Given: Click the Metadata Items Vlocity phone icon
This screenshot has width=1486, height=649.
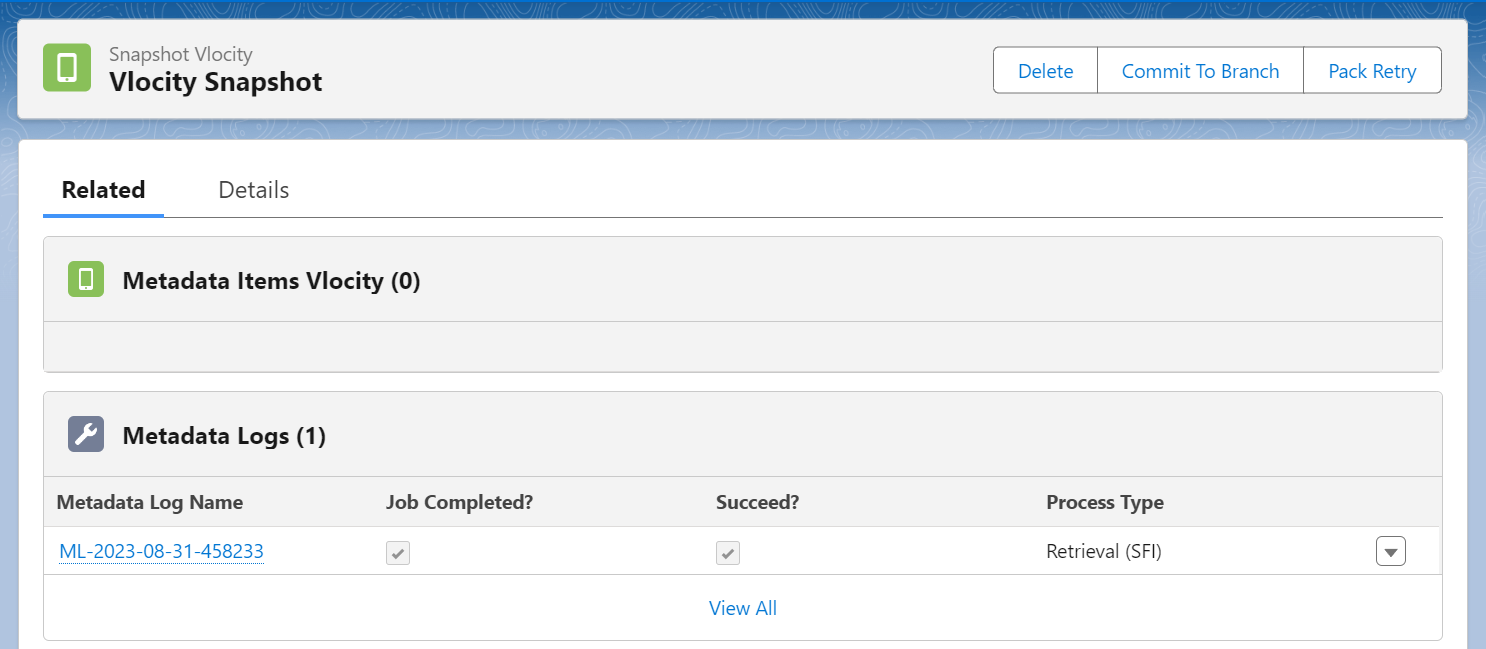Looking at the screenshot, I should pos(86,279).
